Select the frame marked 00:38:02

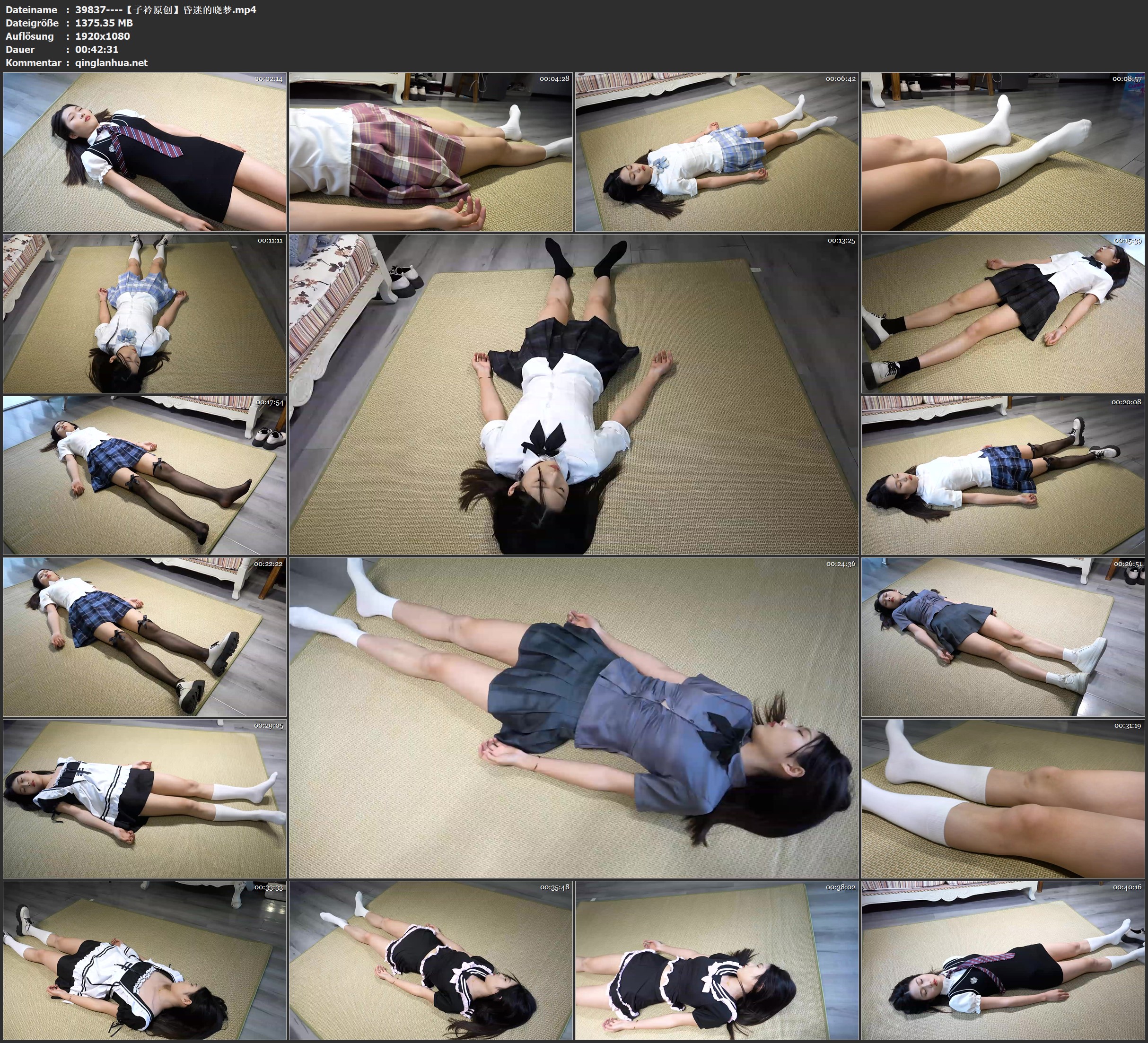(717, 960)
